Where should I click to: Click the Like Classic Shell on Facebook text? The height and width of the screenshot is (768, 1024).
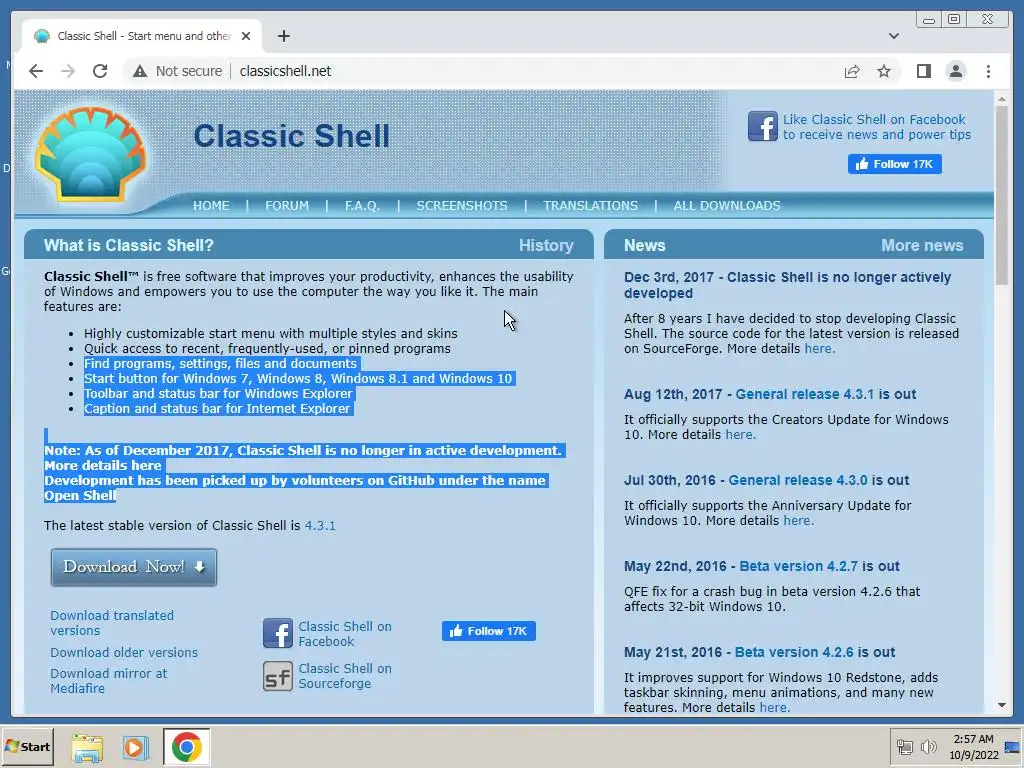point(876,127)
